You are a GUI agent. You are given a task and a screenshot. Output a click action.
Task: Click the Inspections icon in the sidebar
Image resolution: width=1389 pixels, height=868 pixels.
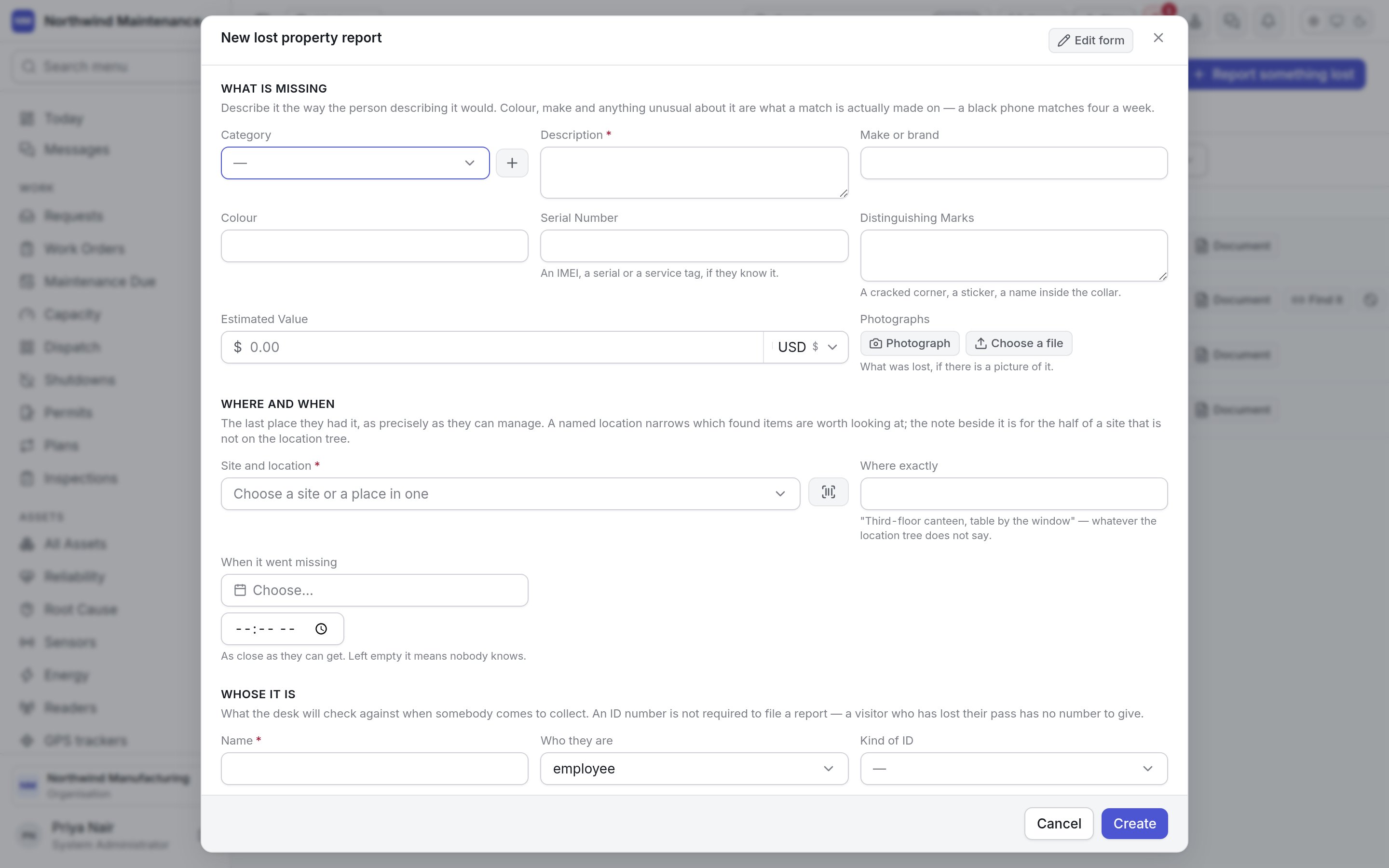click(27, 478)
